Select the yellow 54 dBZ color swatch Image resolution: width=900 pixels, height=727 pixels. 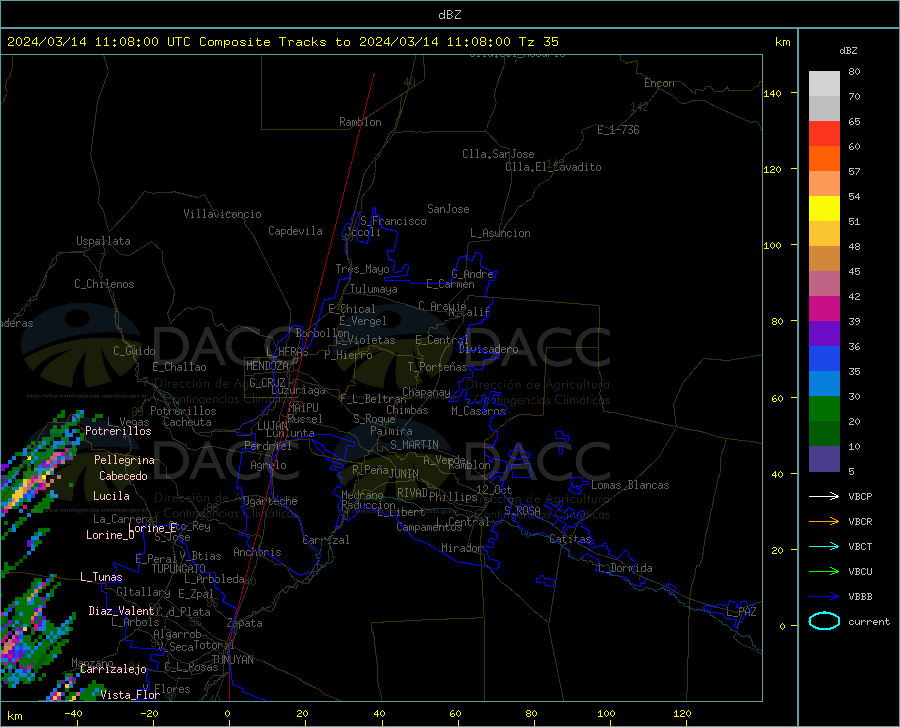click(824, 209)
